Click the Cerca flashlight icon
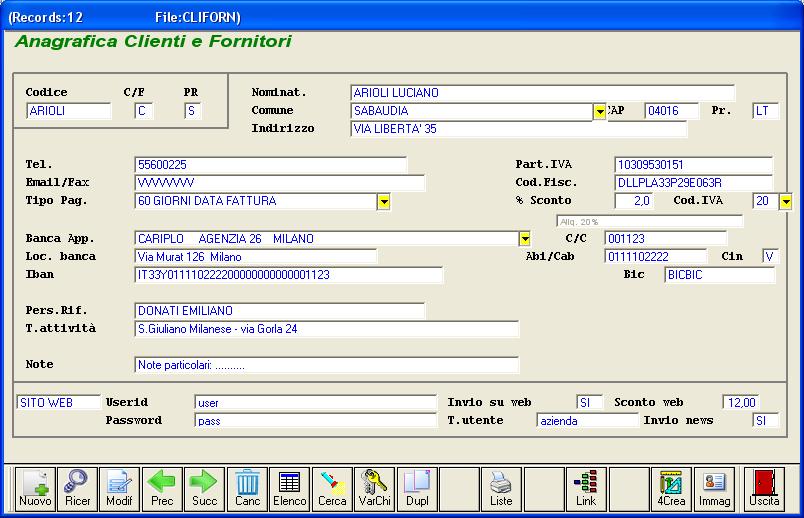This screenshot has width=804, height=518. tap(332, 489)
